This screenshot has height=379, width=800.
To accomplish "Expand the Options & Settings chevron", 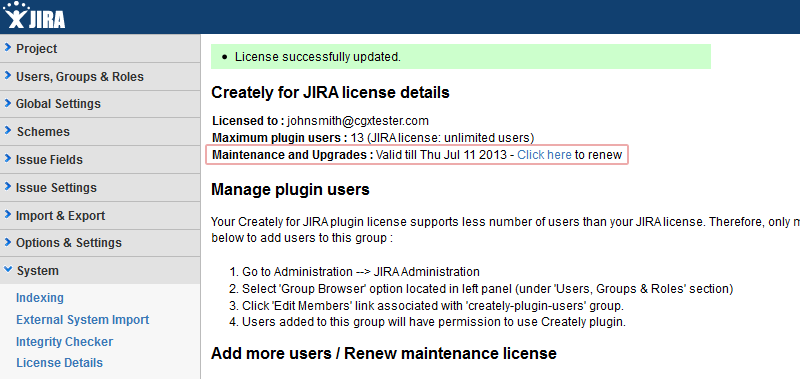I will tap(8, 242).
